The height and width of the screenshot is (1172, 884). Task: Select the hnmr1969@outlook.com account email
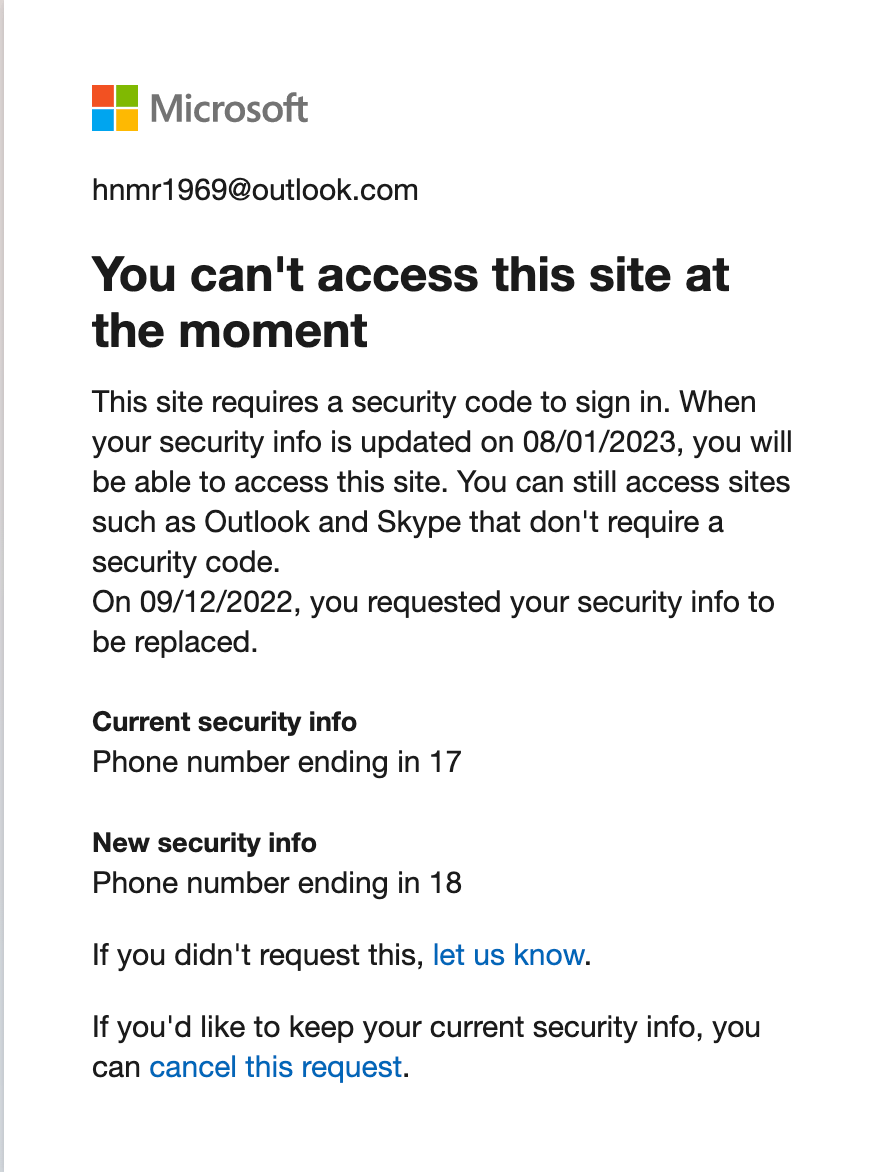click(255, 189)
